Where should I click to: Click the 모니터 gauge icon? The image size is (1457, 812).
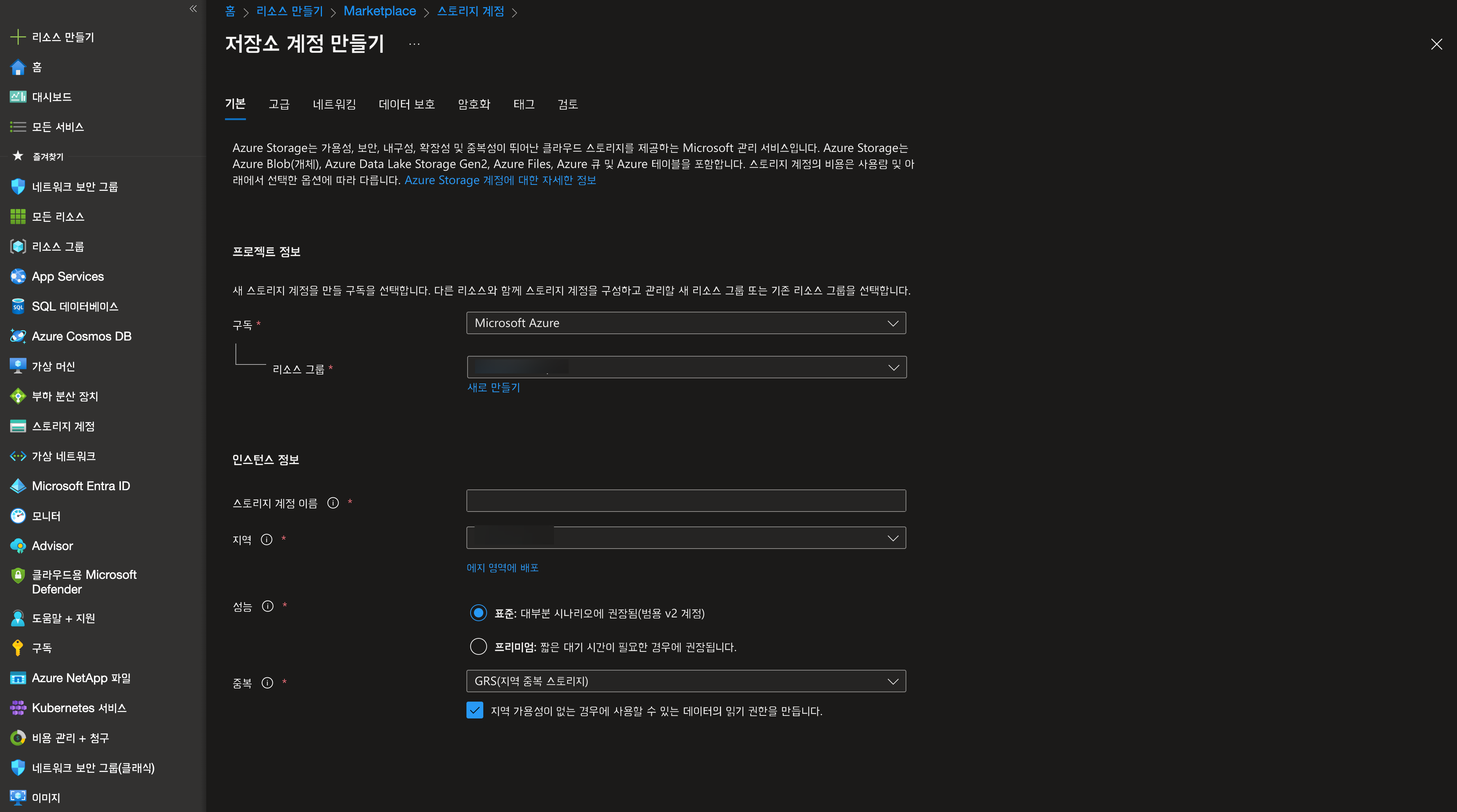[18, 516]
